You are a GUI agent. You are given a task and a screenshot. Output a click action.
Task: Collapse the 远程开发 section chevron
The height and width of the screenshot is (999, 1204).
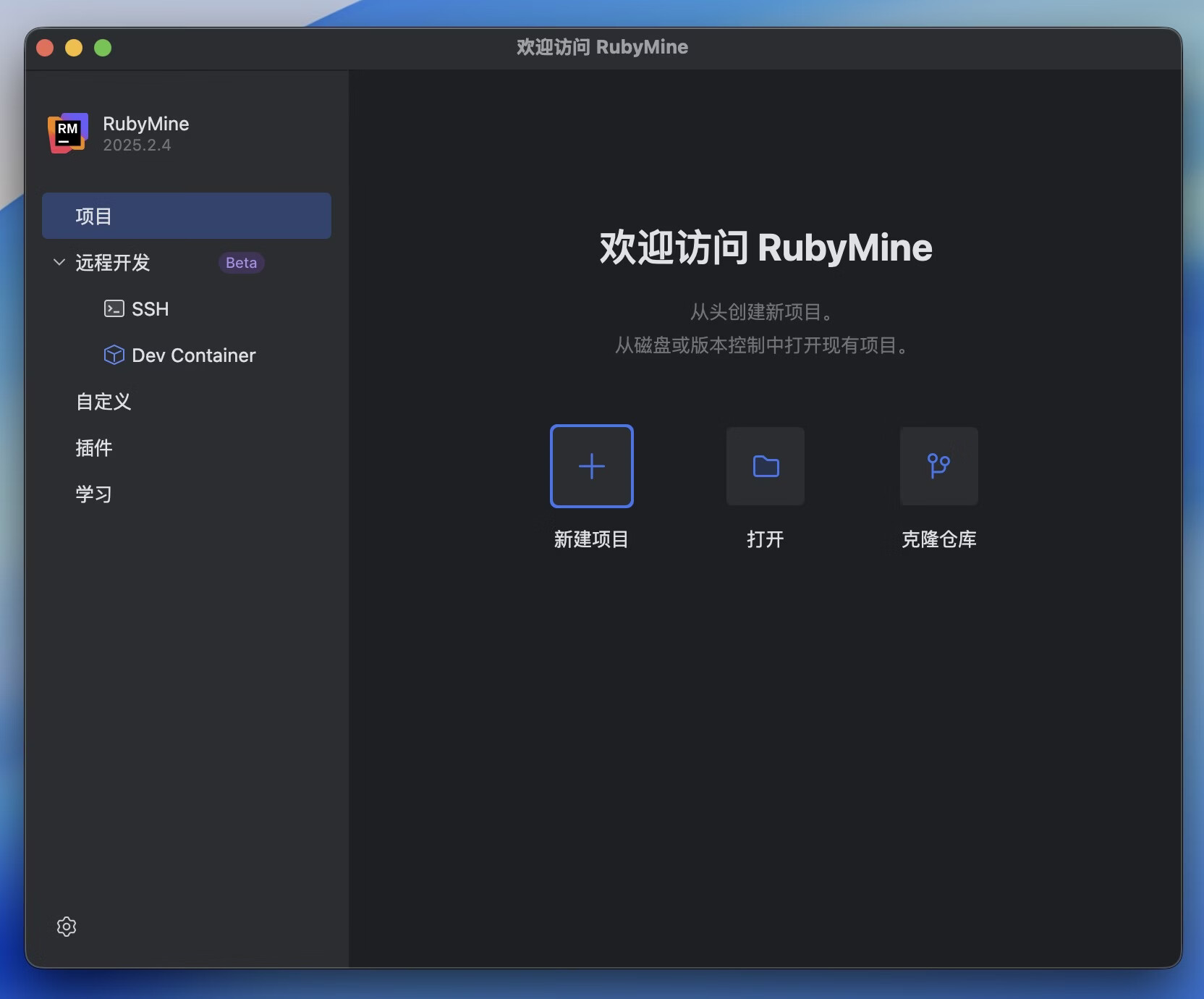coord(58,263)
